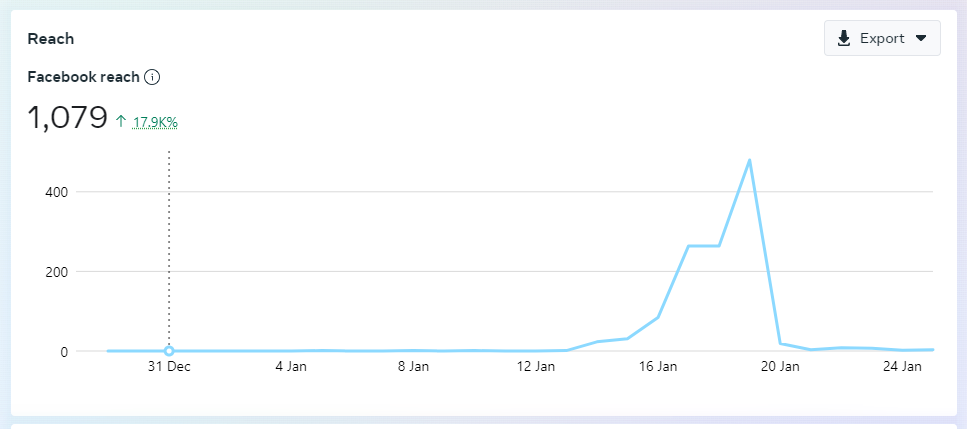Select the 20 Jan x-axis date label
967x429 pixels.
(780, 367)
